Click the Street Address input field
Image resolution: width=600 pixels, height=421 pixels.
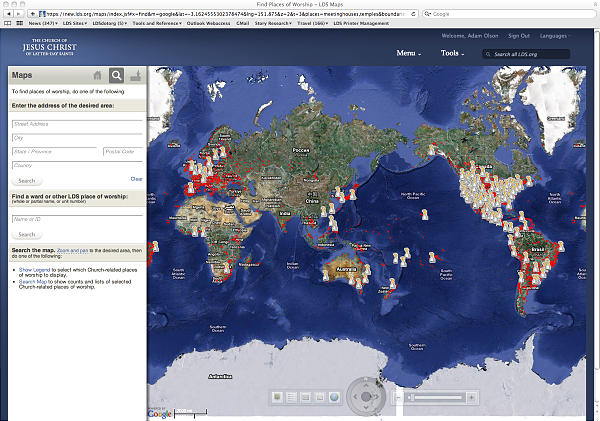[77, 123]
